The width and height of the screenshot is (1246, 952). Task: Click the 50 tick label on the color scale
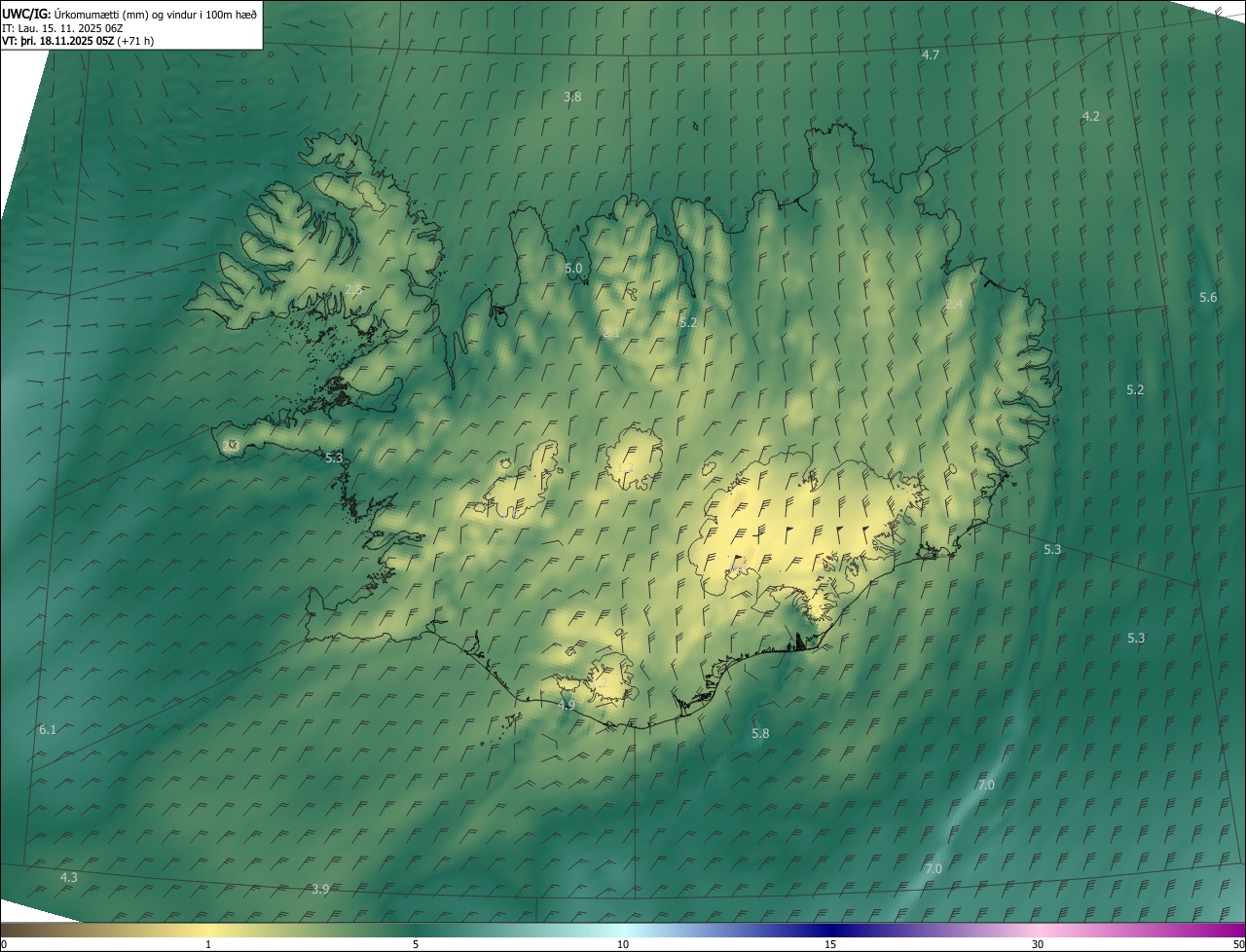tap(1238, 944)
